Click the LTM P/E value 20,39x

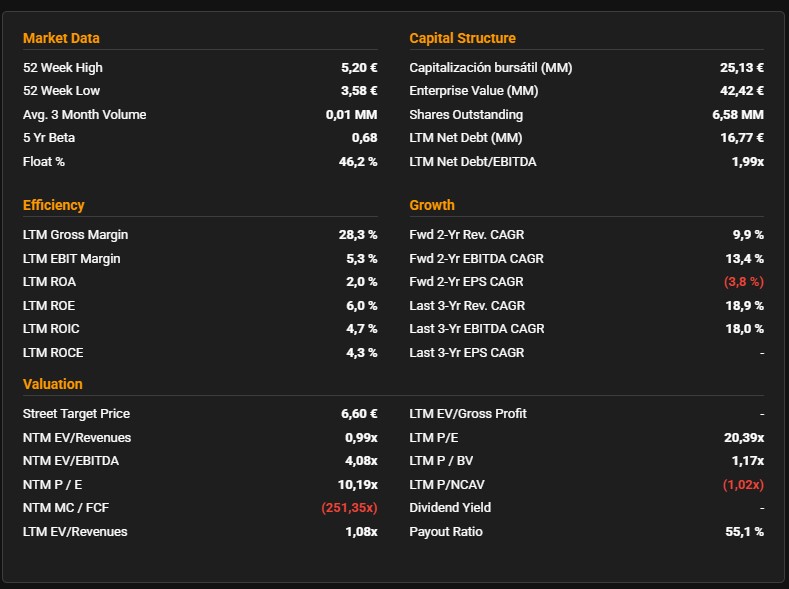pyautogui.click(x=740, y=438)
